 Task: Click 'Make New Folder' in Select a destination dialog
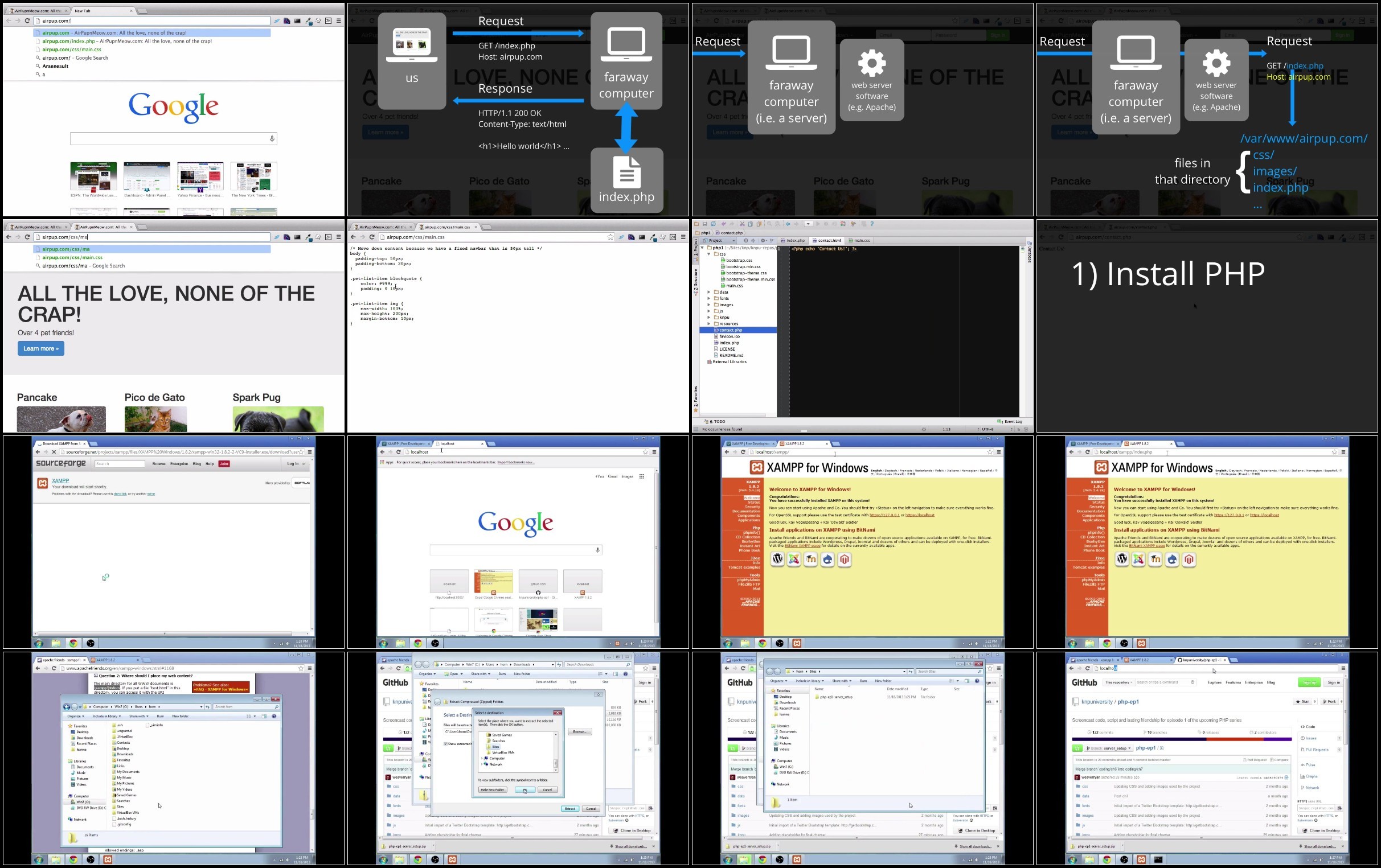coord(493,790)
